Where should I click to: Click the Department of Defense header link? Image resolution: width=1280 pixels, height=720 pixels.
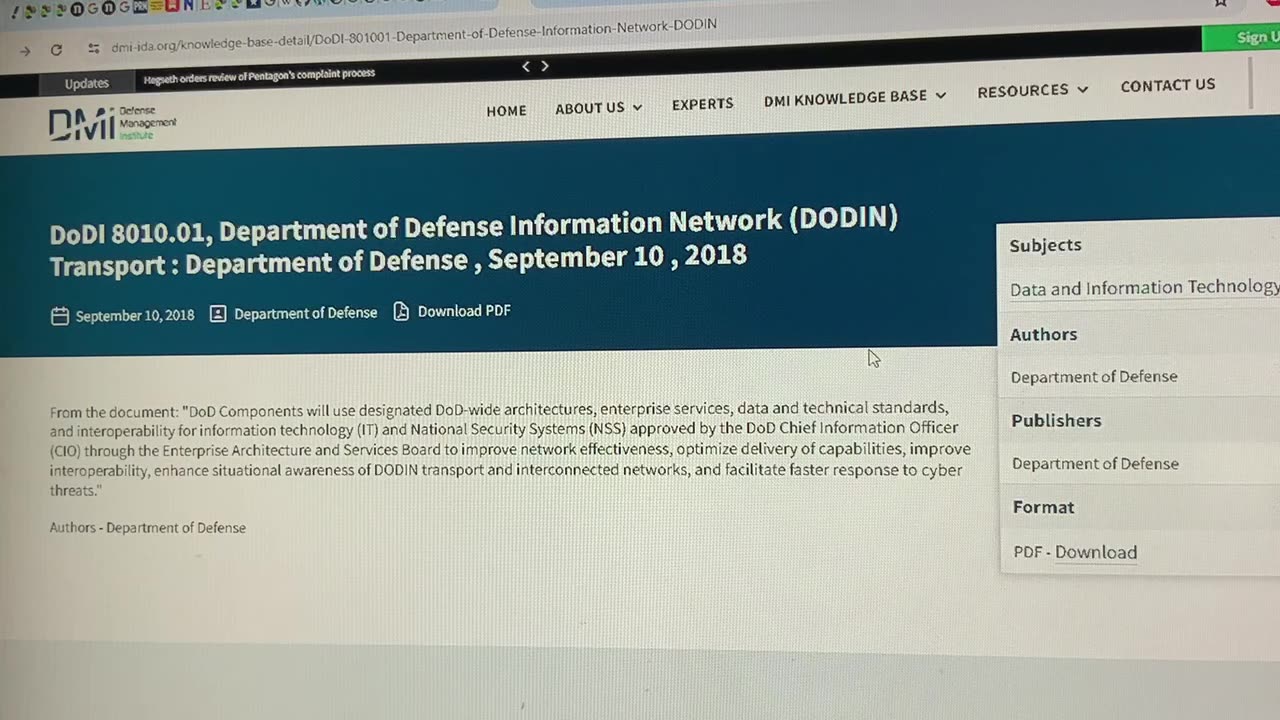click(305, 313)
